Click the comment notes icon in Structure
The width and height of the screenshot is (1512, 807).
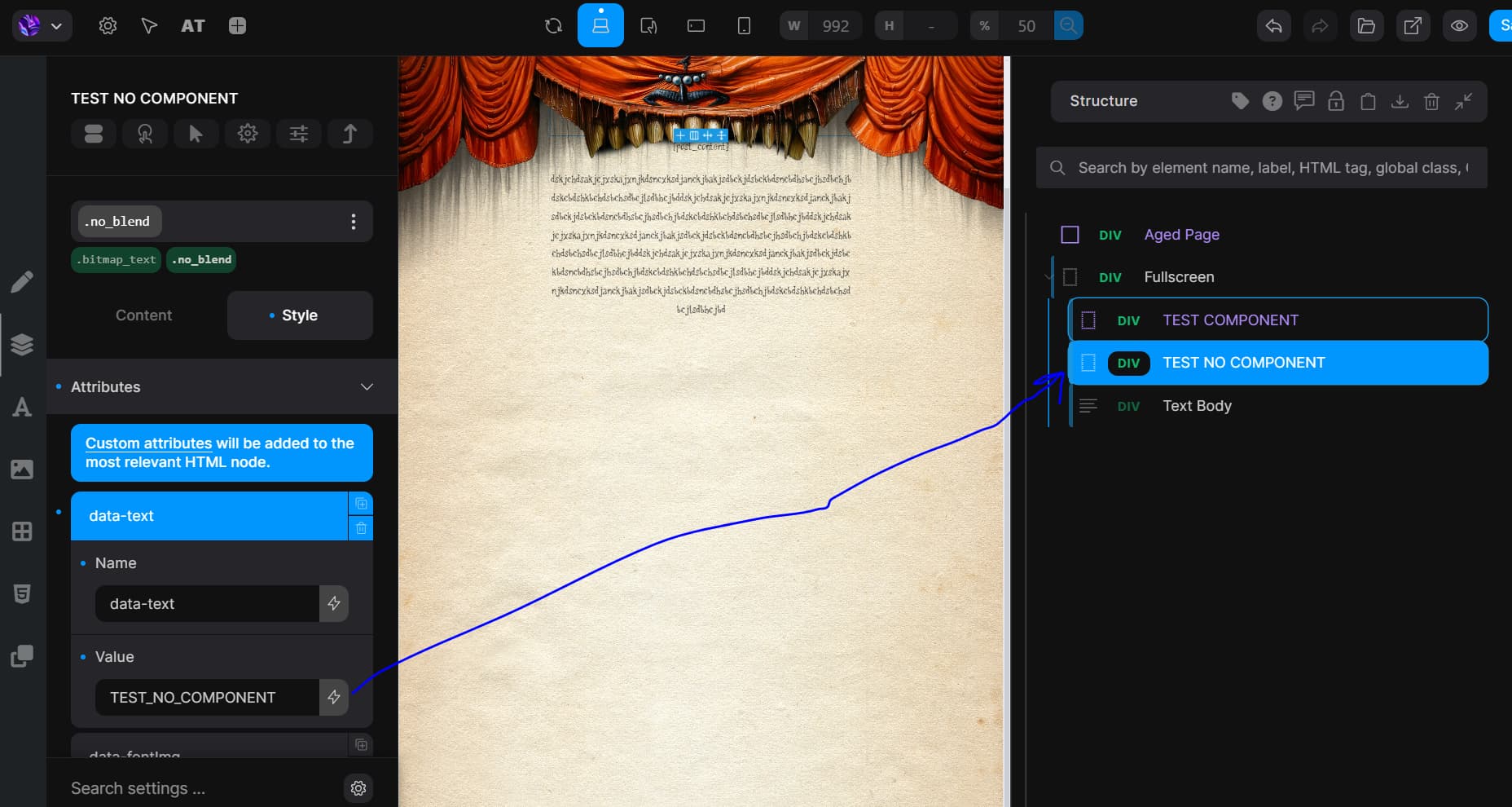[1304, 101]
